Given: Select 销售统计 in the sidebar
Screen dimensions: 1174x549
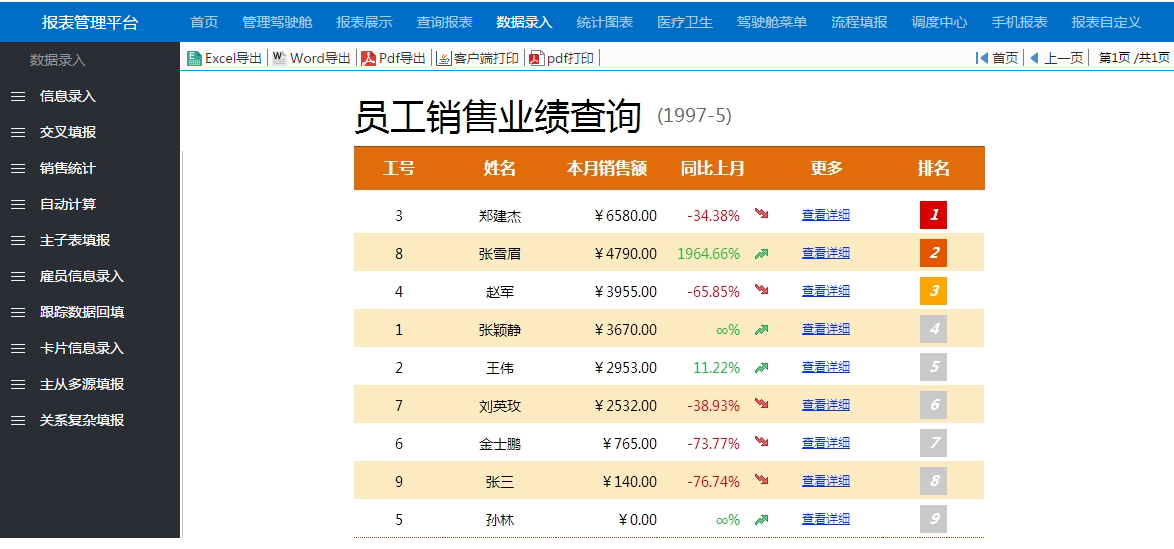Looking at the screenshot, I should [x=68, y=169].
